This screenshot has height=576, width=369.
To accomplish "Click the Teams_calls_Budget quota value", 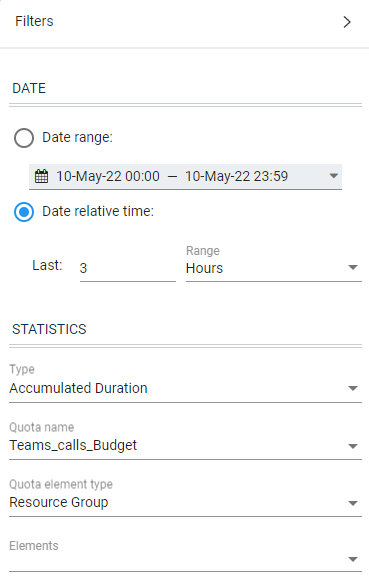I will (73, 445).
